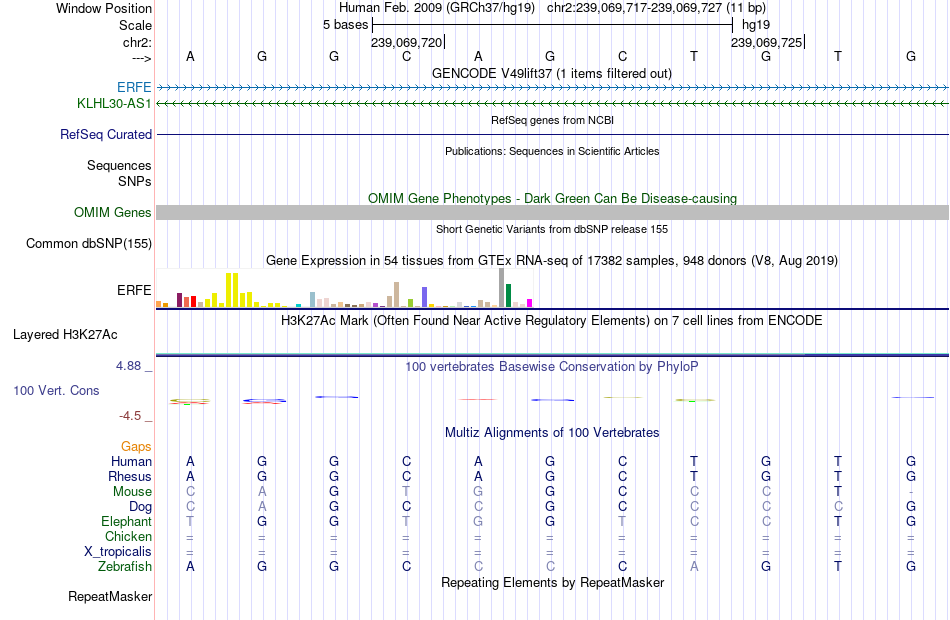Open the H3K27Ac Mark ENCODE track title
This screenshot has width=950, height=620.
pyautogui.click(x=552, y=321)
